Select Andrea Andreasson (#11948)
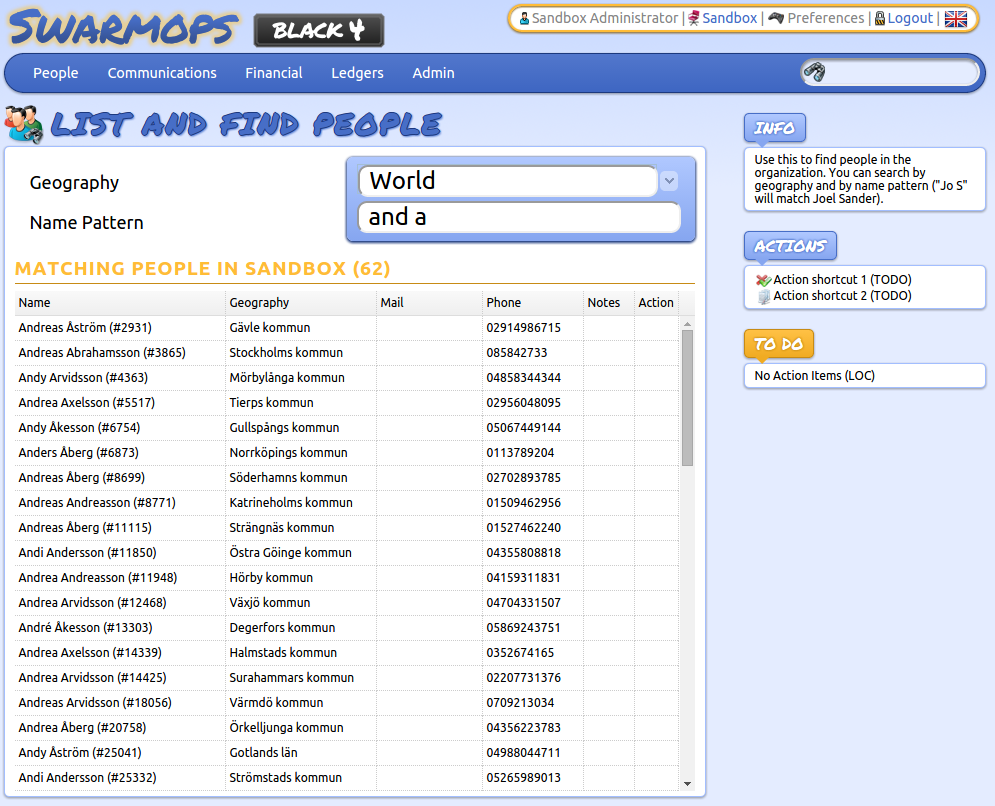995x806 pixels. coord(98,578)
